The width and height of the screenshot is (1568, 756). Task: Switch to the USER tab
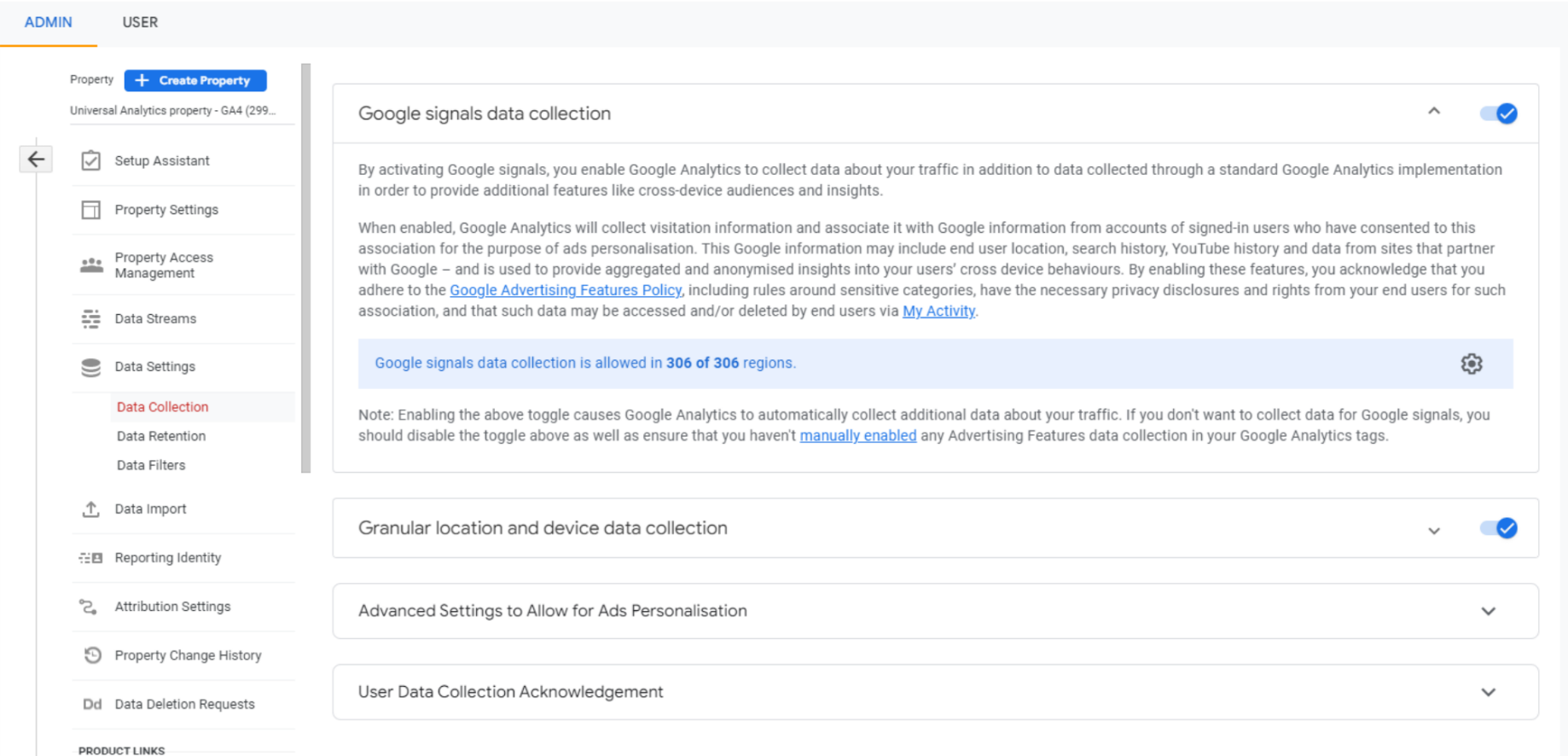pyautogui.click(x=140, y=22)
